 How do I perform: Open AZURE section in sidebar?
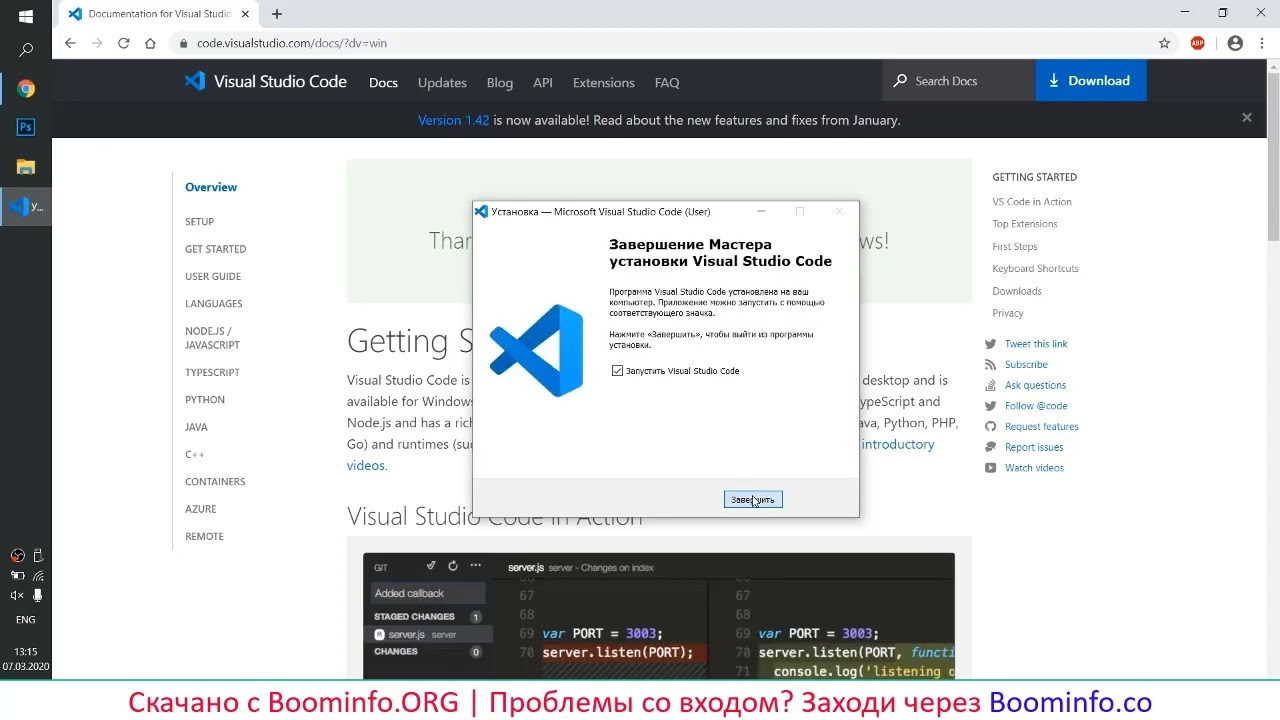click(x=200, y=509)
